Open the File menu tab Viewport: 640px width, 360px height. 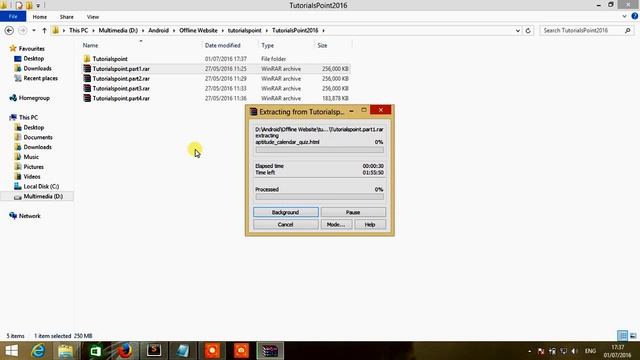click(13, 16)
